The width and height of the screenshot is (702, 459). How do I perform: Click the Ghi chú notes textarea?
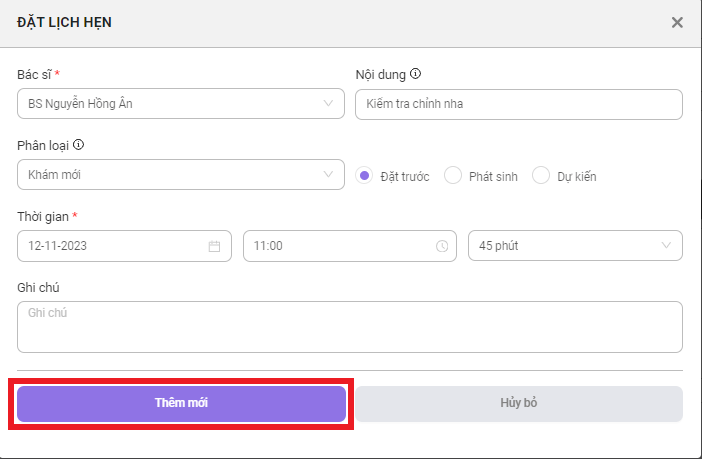click(350, 327)
